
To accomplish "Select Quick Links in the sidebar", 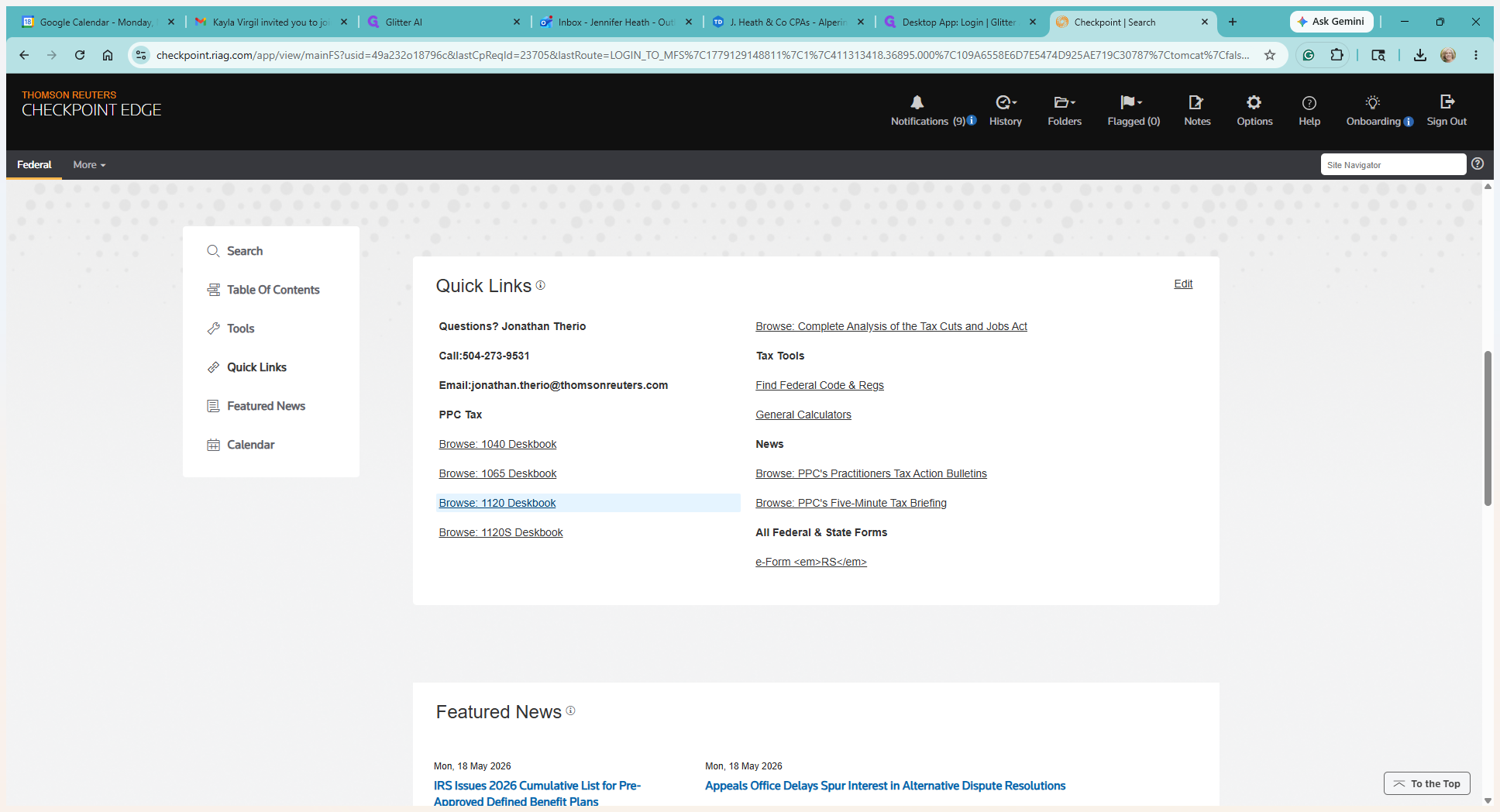I will [x=247, y=367].
